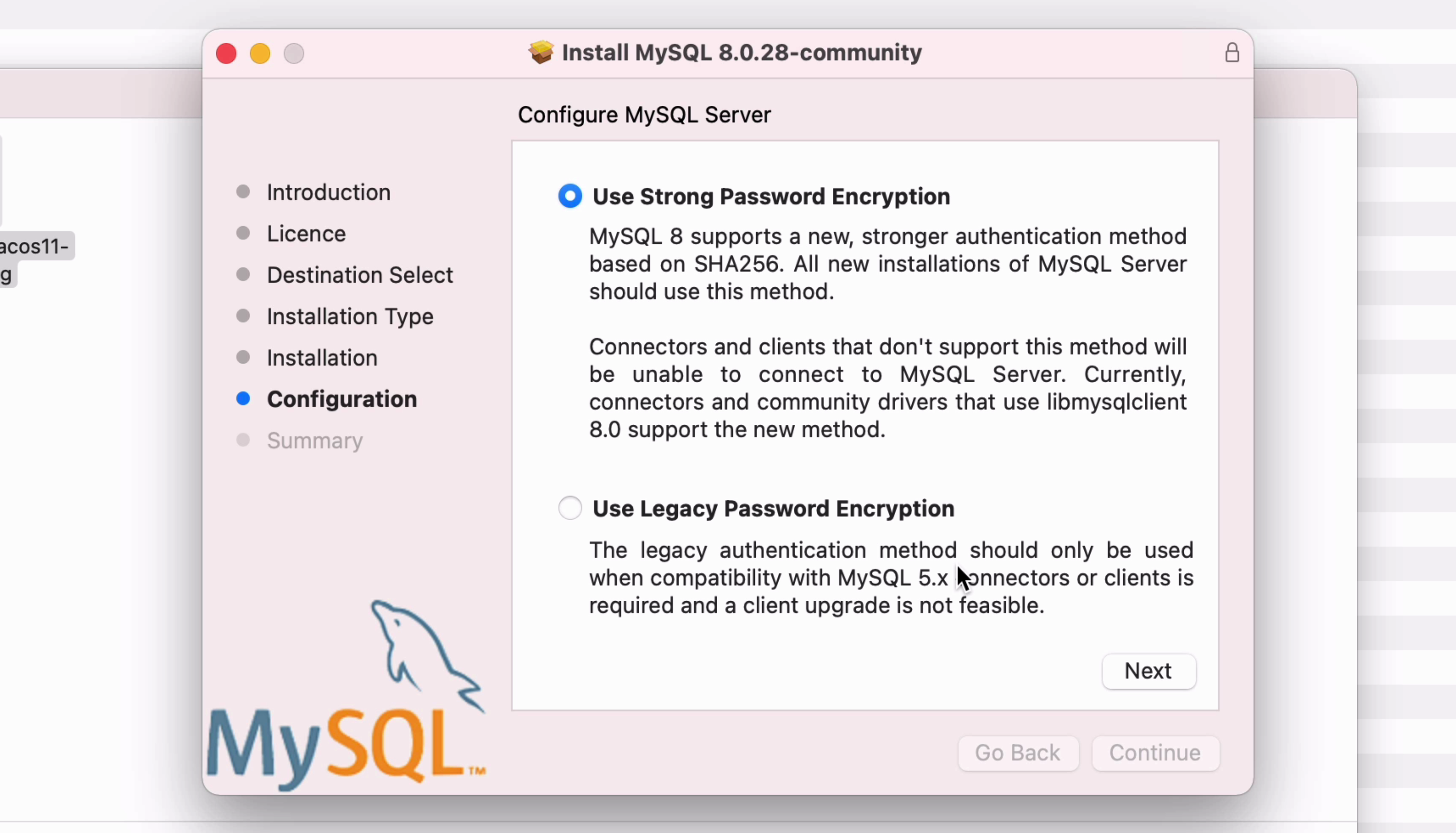Image resolution: width=1456 pixels, height=833 pixels.
Task: Minimize the installer with the yellow button
Action: point(260,54)
